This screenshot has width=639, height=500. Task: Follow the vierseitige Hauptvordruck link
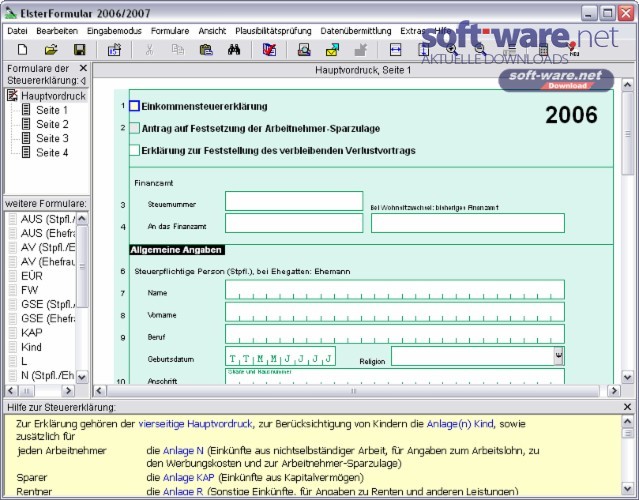tap(195, 424)
